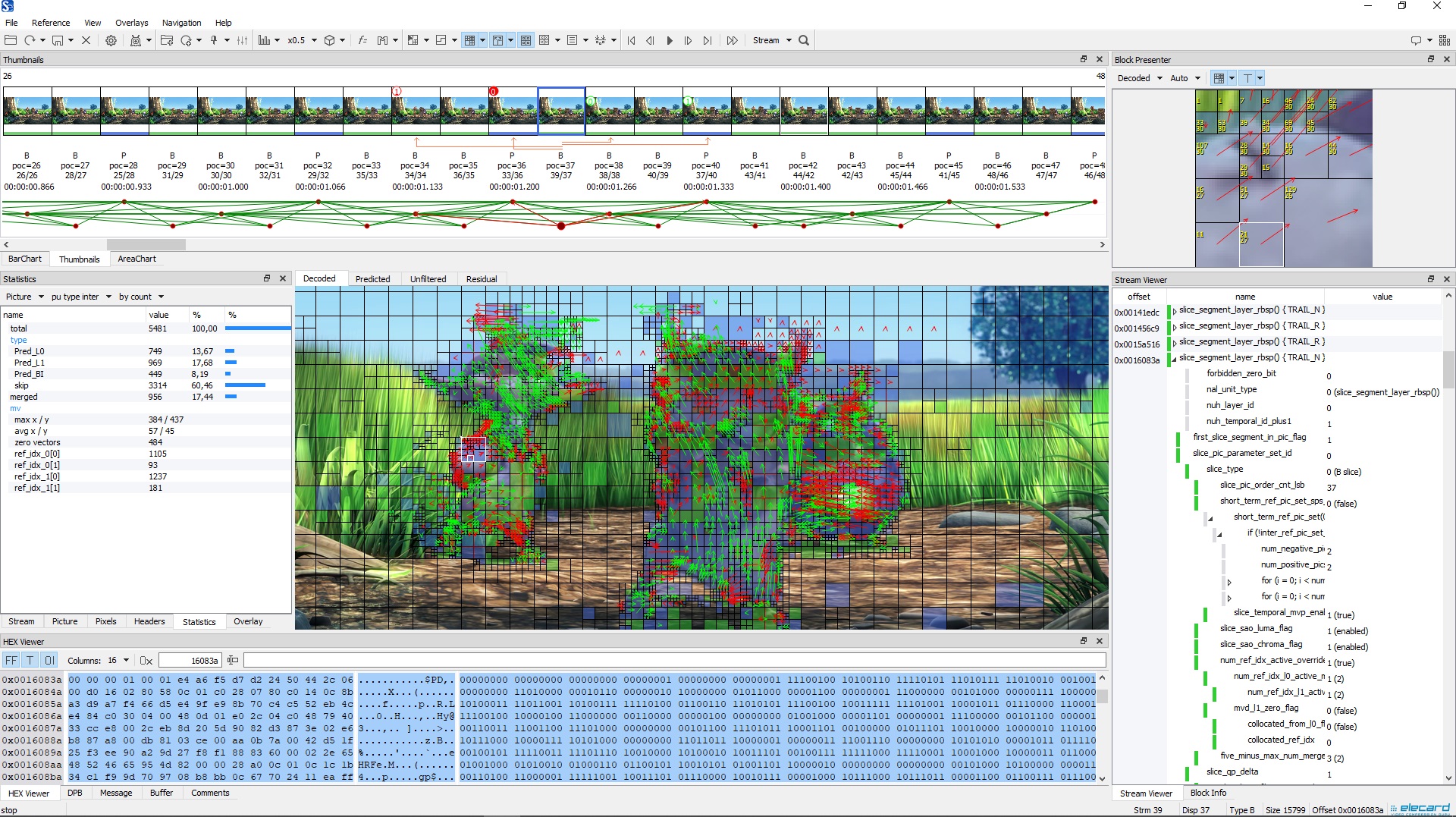The height and width of the screenshot is (817, 1456).
Task: Click the bar chart histogram toolbar icon
Action: click(x=264, y=41)
